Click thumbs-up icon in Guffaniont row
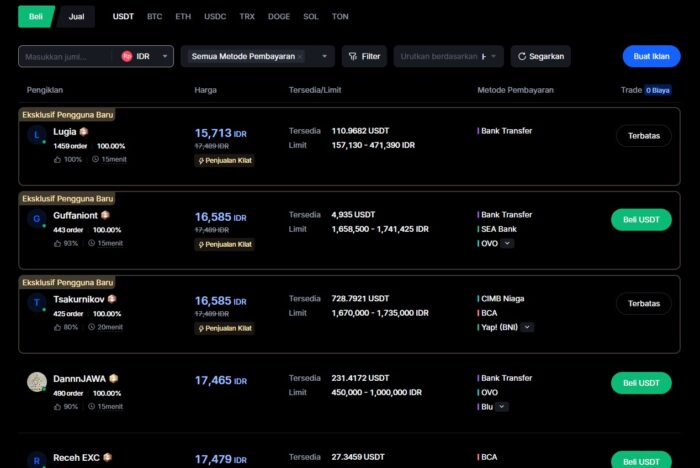 57,243
